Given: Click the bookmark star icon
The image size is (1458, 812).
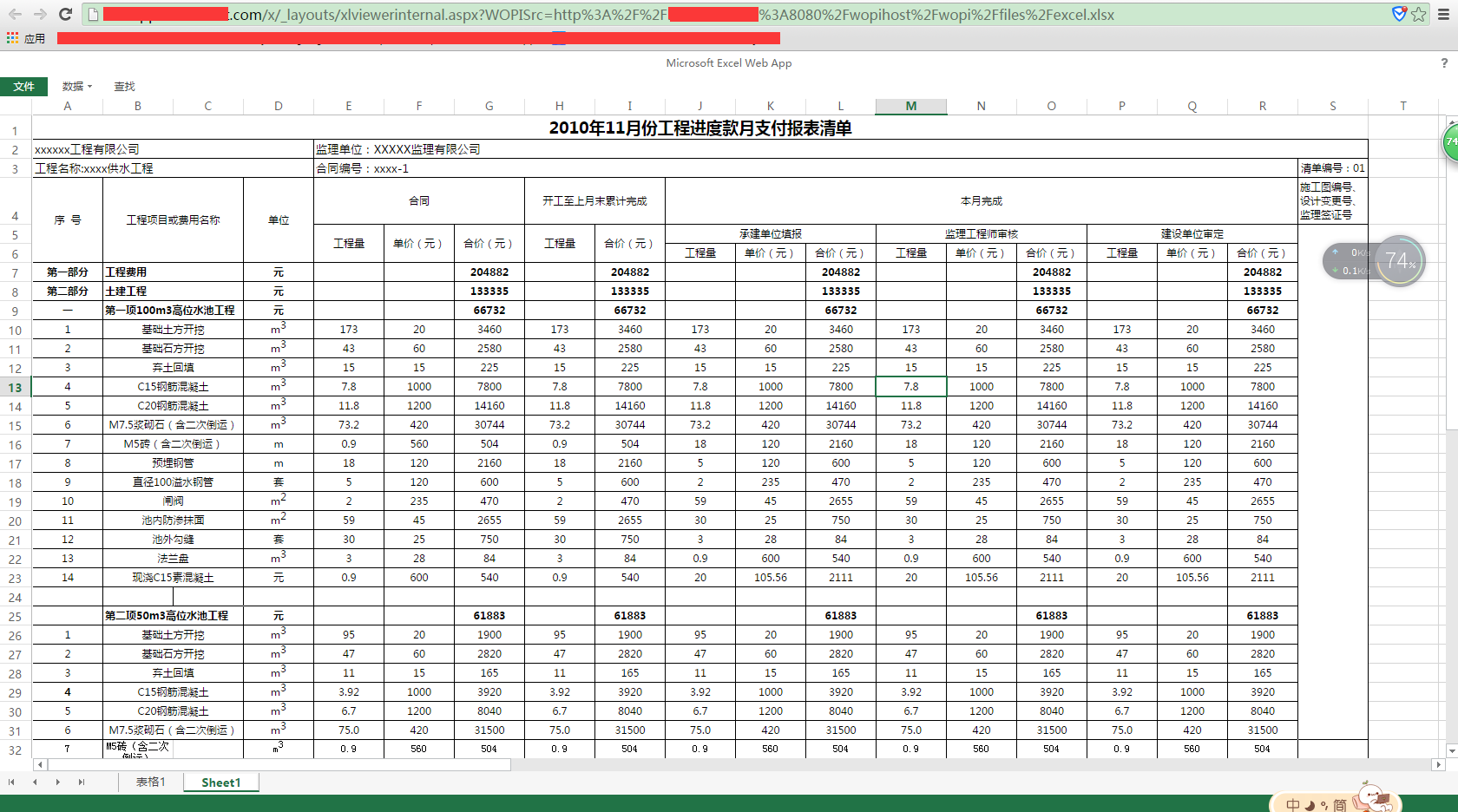Looking at the screenshot, I should pyautogui.click(x=1419, y=14).
